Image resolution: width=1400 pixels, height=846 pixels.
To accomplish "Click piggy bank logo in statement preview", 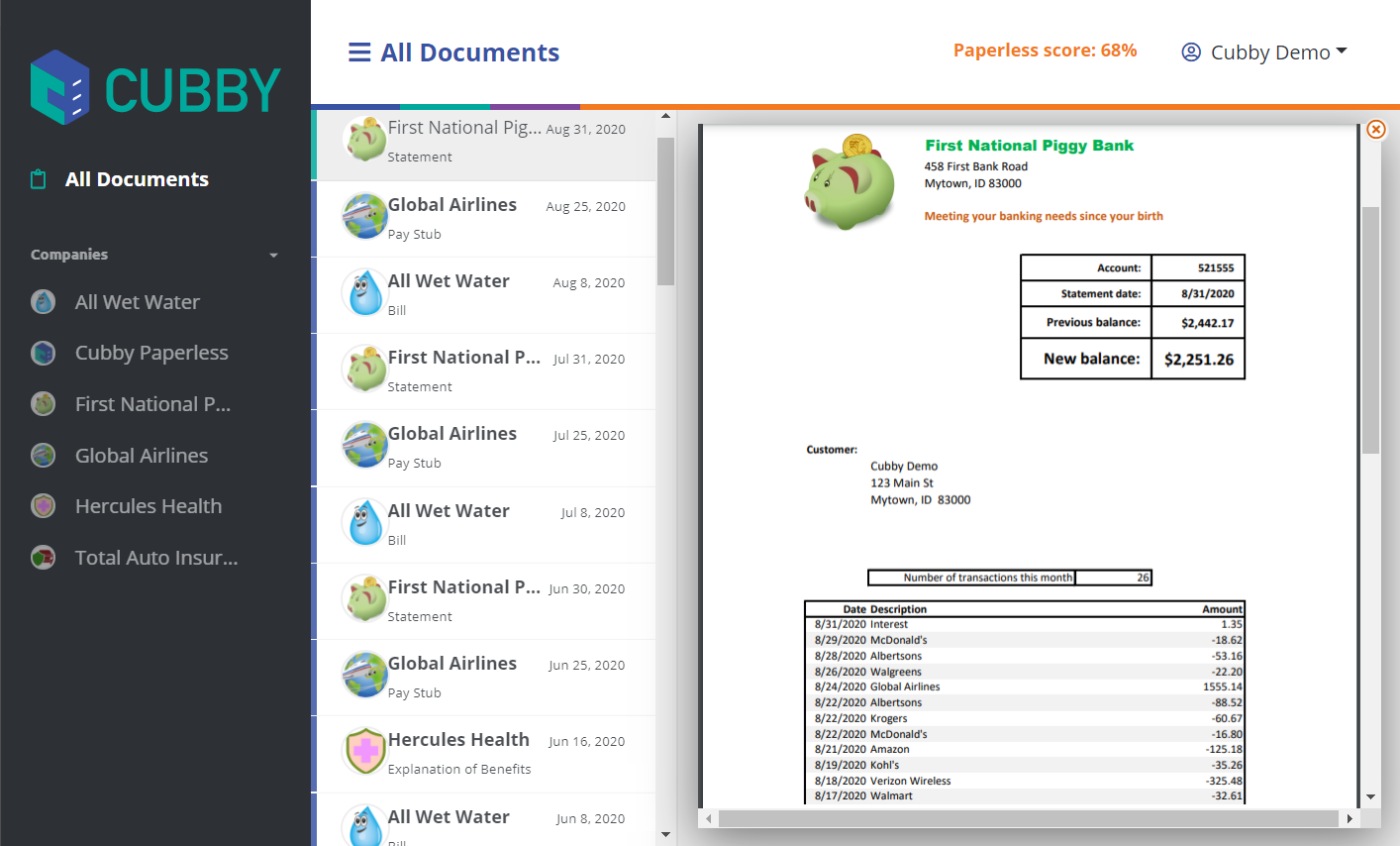I will [x=850, y=182].
